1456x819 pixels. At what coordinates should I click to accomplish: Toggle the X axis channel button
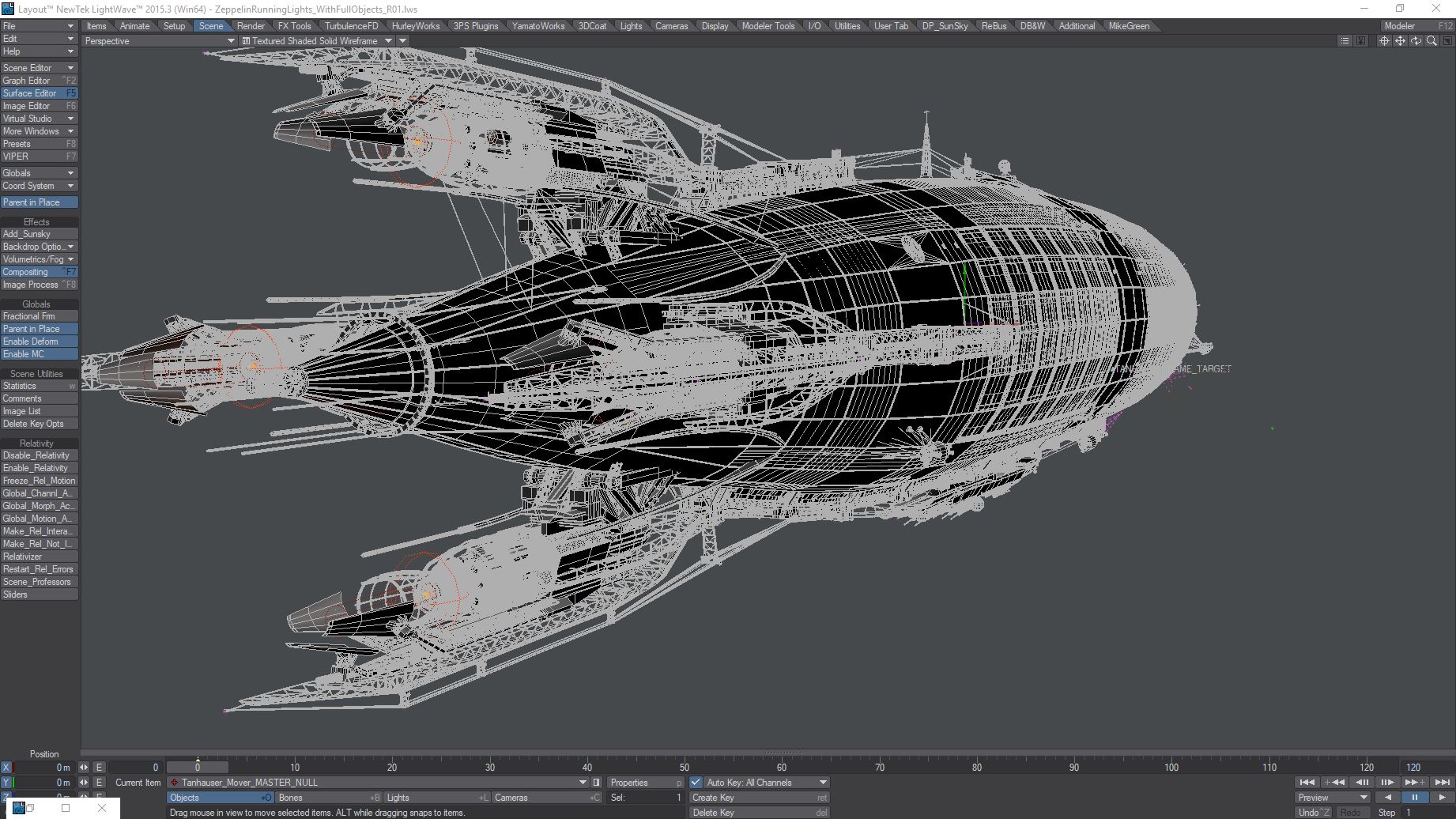pos(6,768)
